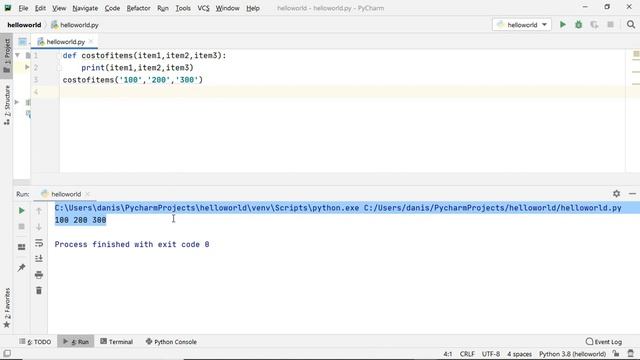
Task: Close the helloworld.py editor tab
Action: tap(91, 41)
